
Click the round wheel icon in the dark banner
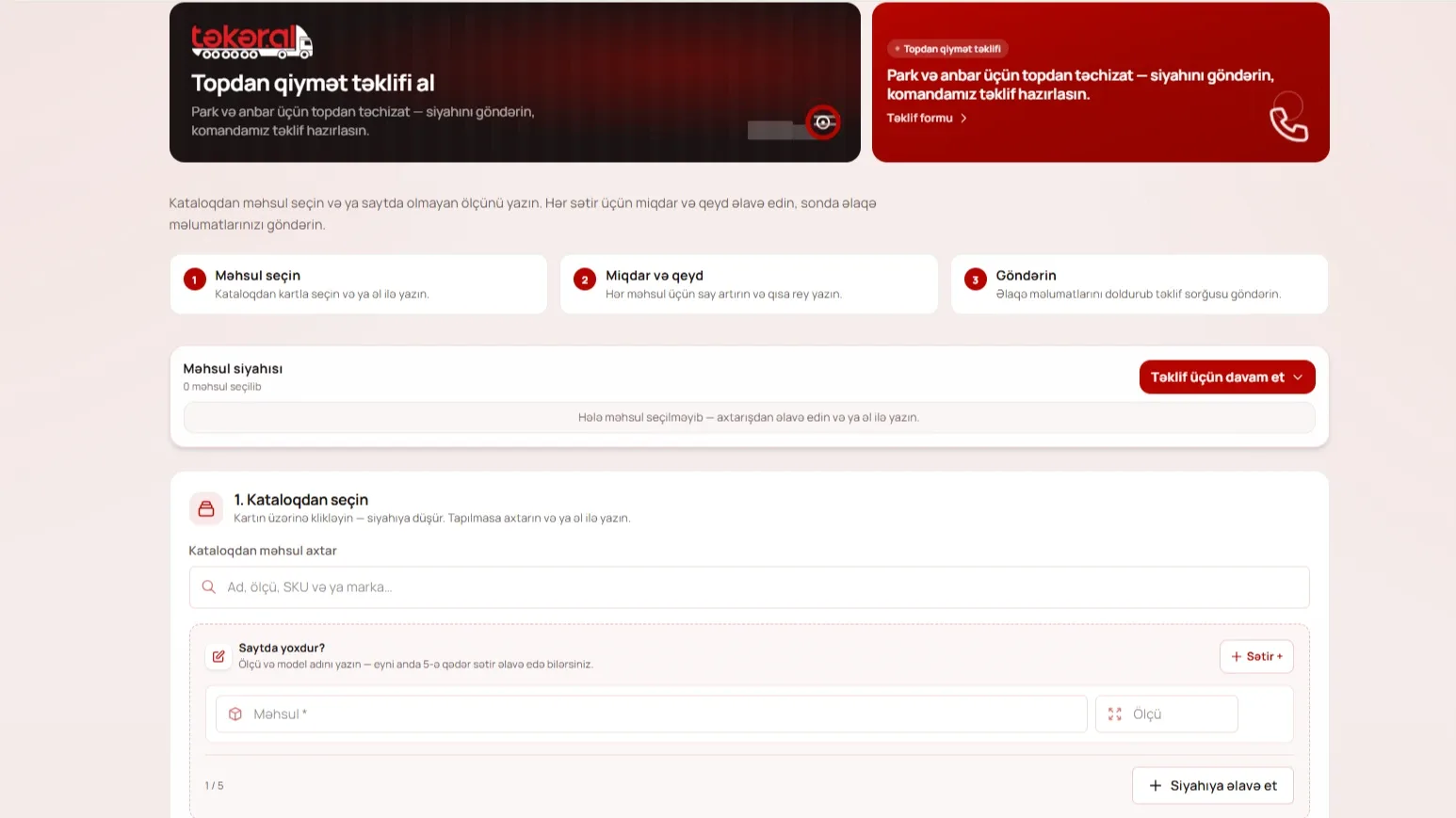coord(823,122)
